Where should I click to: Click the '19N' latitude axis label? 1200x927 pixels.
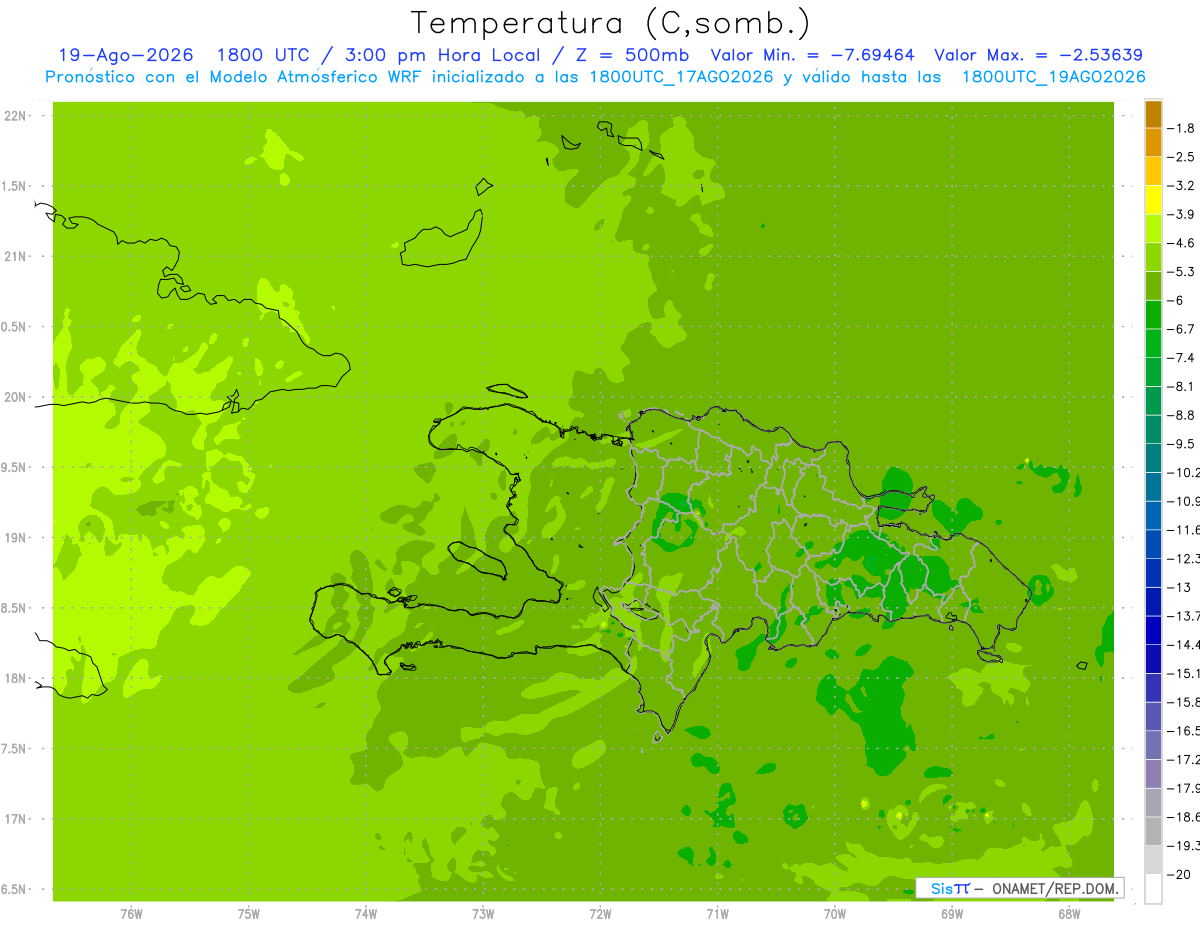pyautogui.click(x=15, y=538)
